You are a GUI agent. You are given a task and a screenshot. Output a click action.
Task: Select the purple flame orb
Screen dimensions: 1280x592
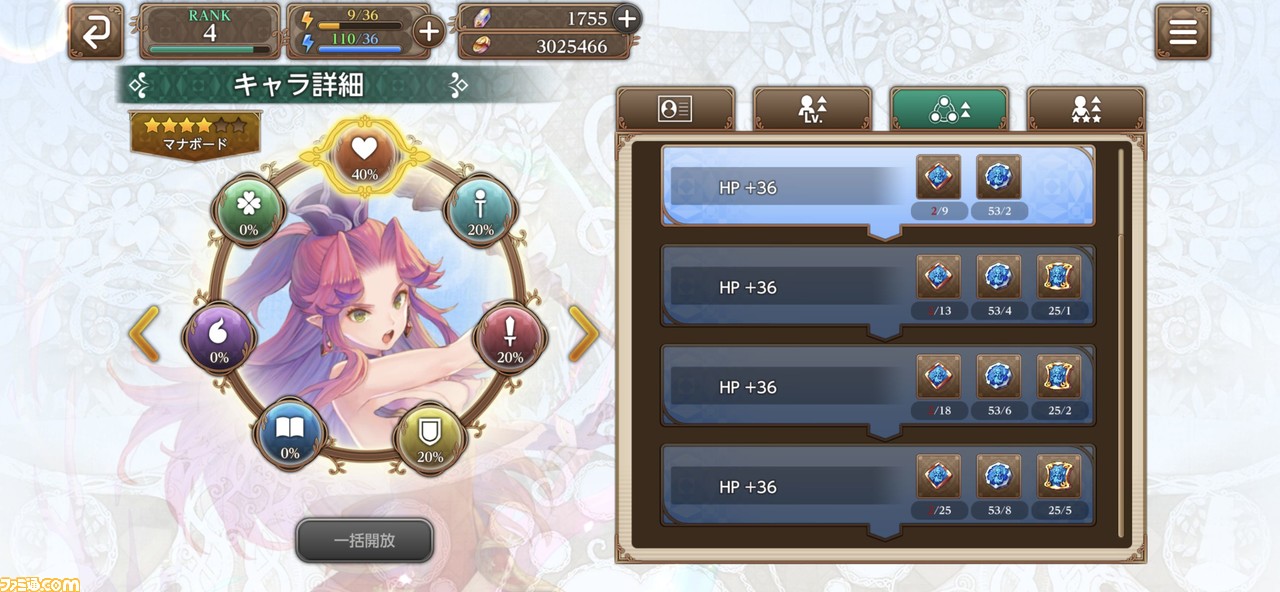(x=219, y=337)
